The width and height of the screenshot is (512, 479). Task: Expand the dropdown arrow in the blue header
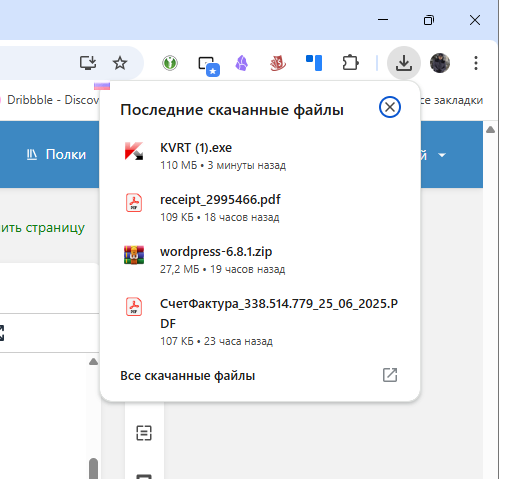[x=442, y=155]
